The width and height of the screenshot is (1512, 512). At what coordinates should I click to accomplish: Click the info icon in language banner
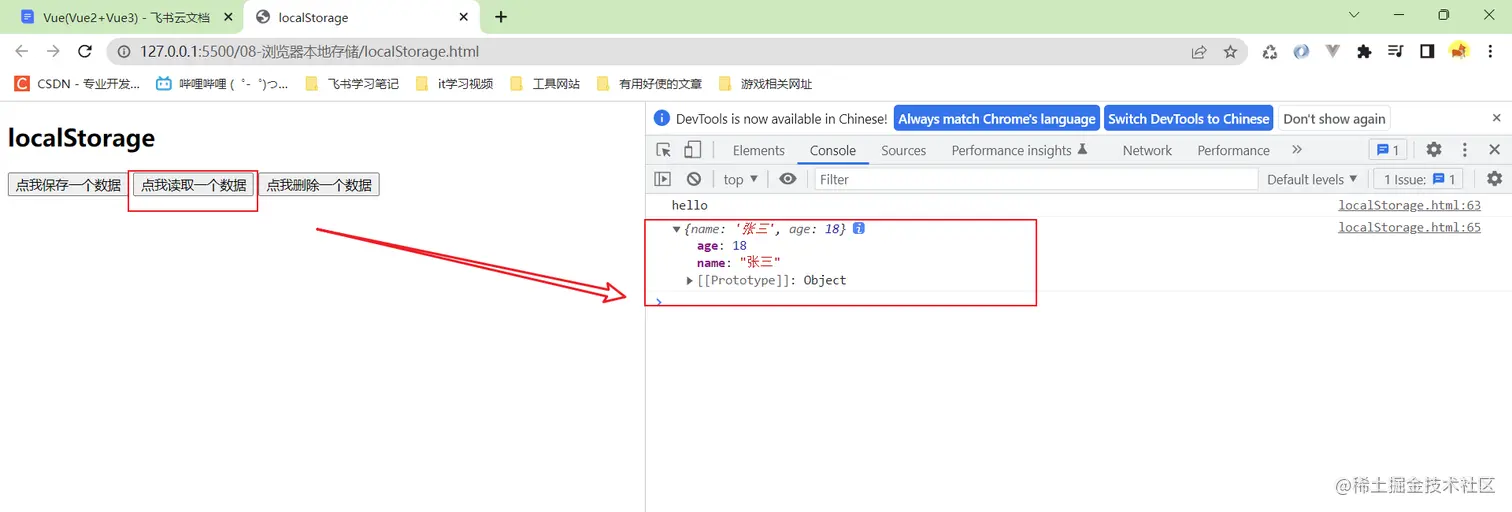pos(662,118)
